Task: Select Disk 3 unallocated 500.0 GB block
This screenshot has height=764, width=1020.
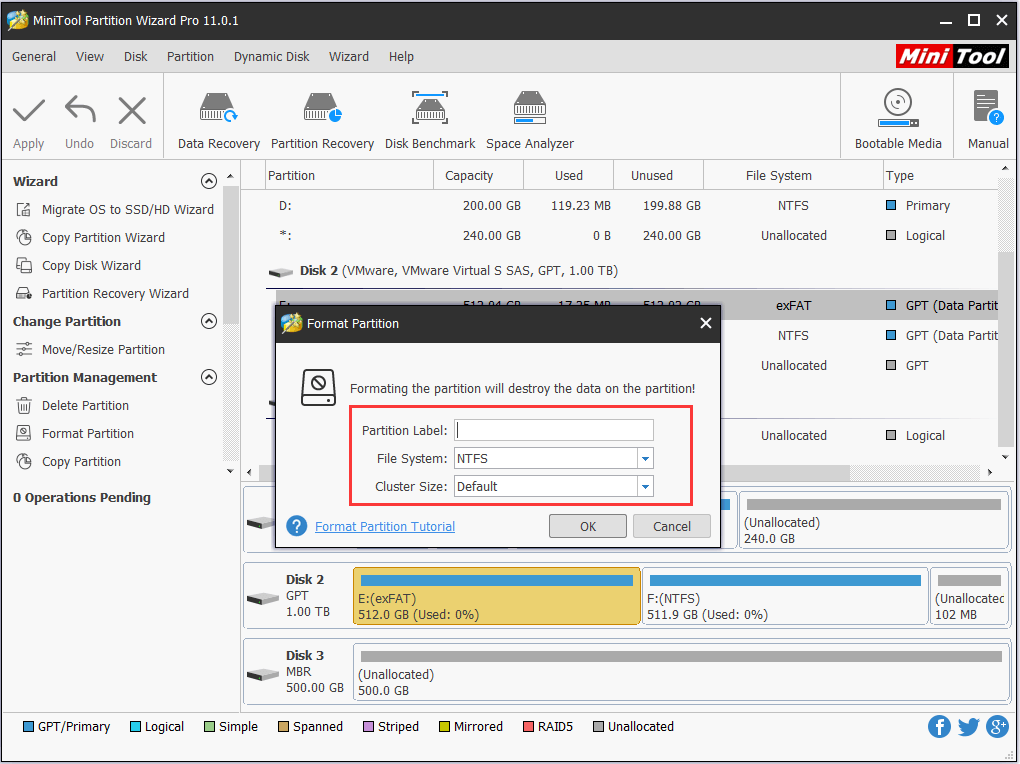Action: (x=680, y=672)
